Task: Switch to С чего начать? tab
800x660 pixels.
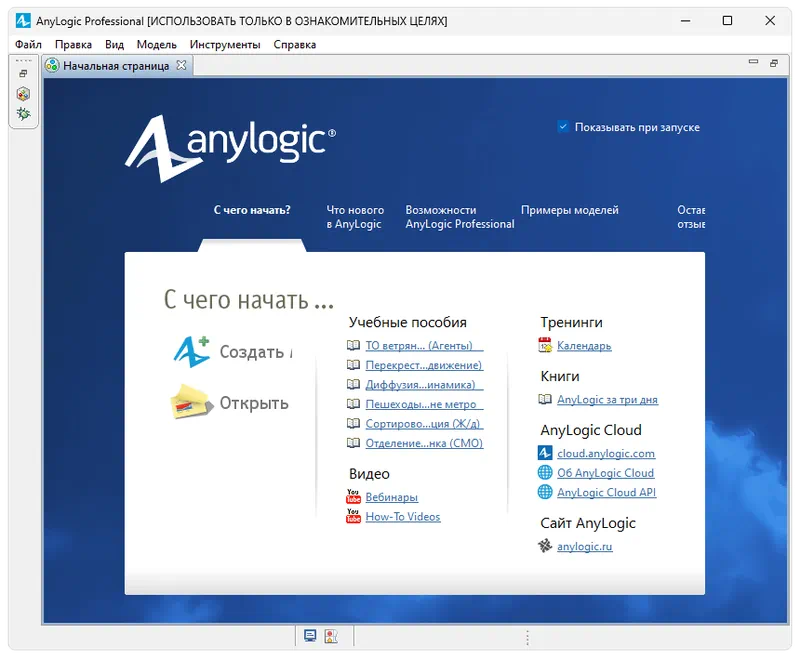Action: click(252, 210)
